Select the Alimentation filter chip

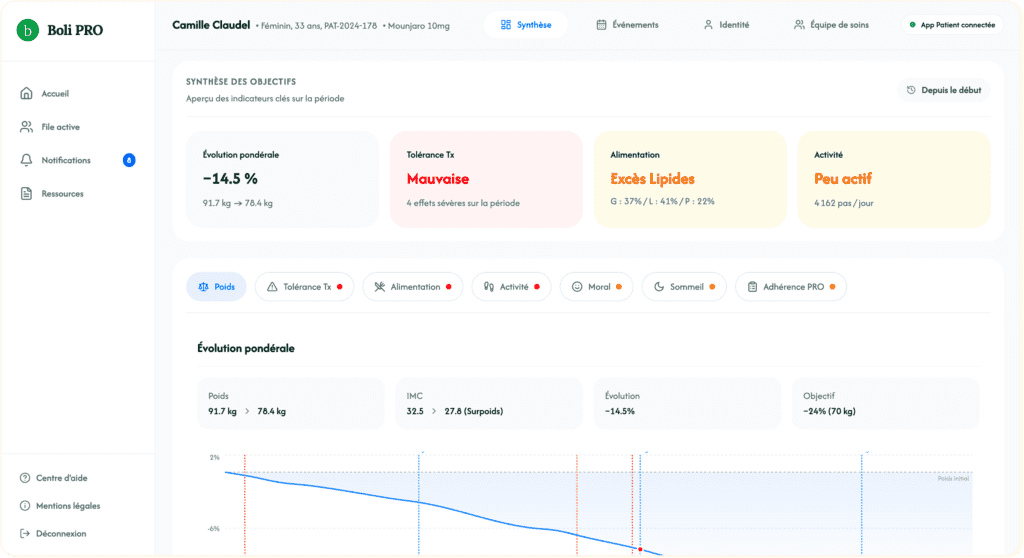(x=412, y=287)
